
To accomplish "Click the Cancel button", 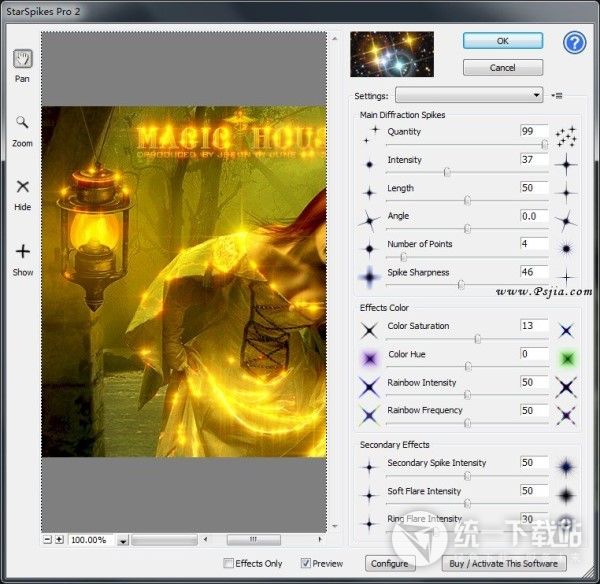I will click(502, 67).
